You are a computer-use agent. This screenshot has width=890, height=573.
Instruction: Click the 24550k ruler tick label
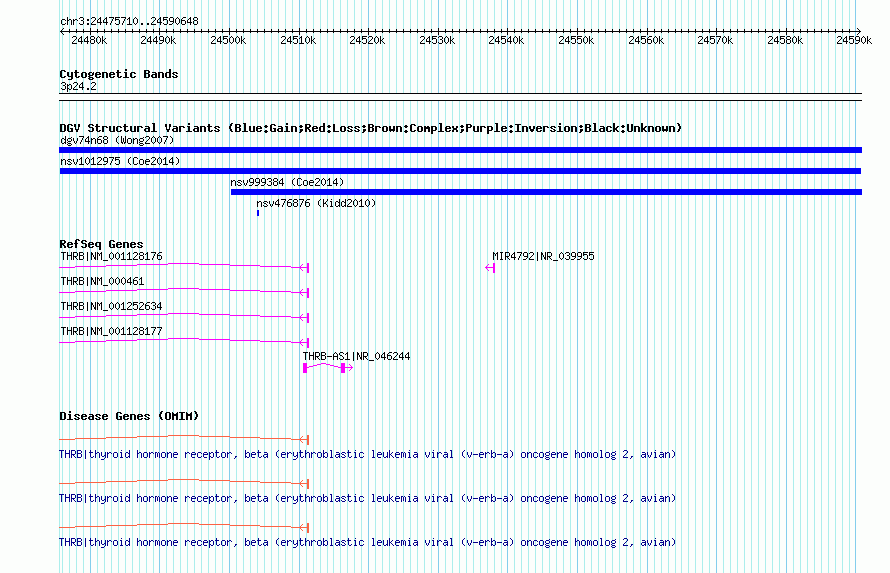point(576,40)
